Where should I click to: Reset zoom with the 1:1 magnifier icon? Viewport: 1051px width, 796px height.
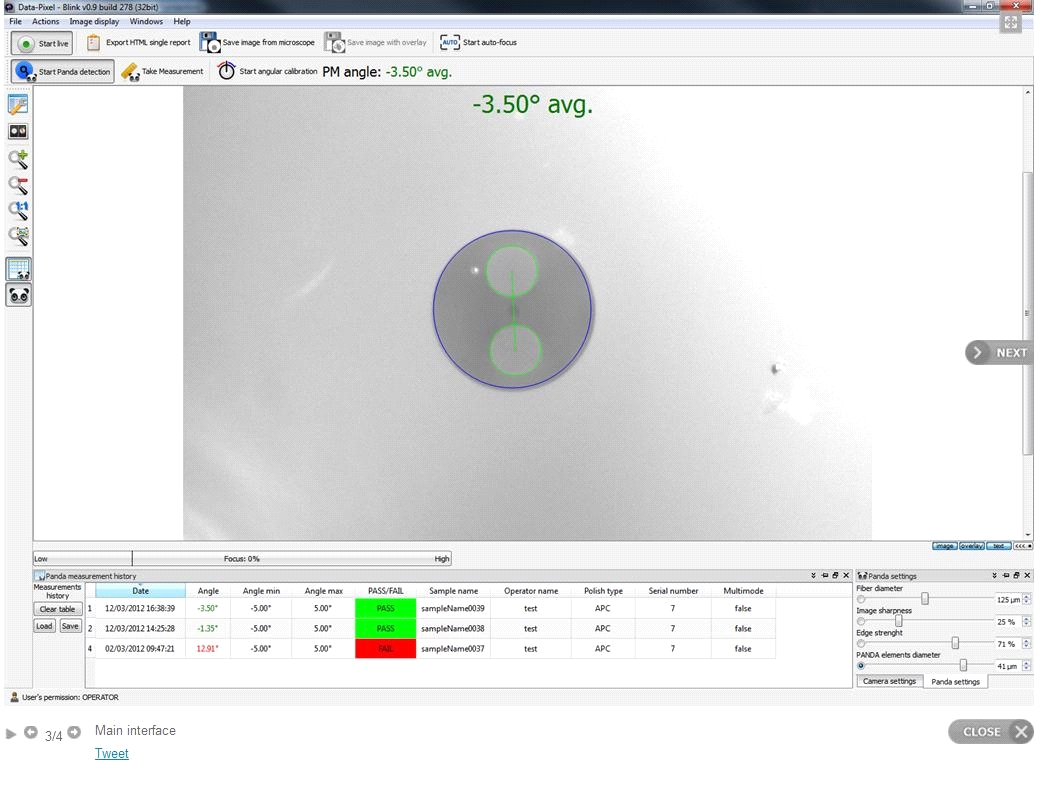point(18,211)
